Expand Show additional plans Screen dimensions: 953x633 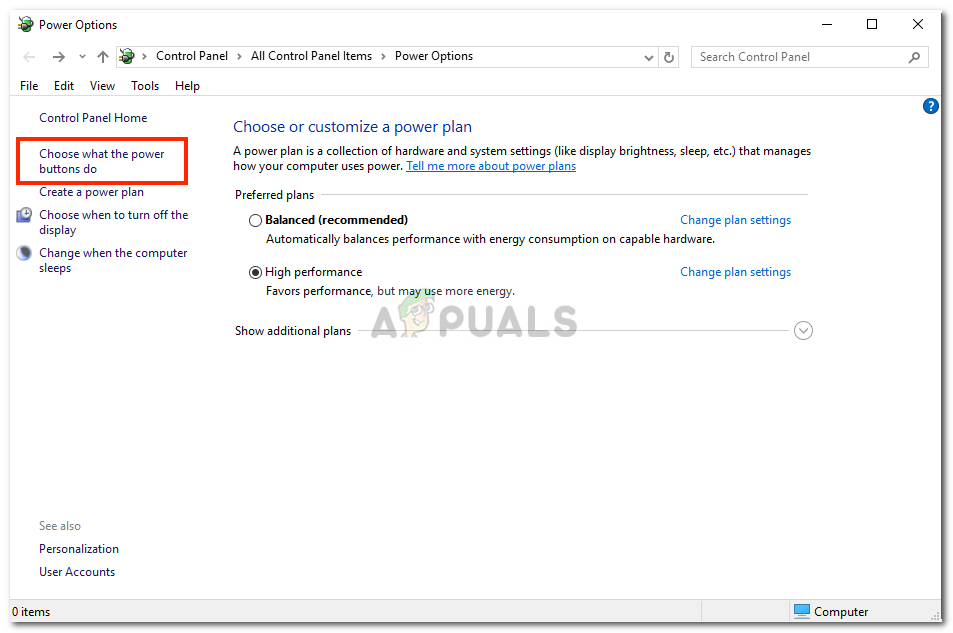(803, 330)
